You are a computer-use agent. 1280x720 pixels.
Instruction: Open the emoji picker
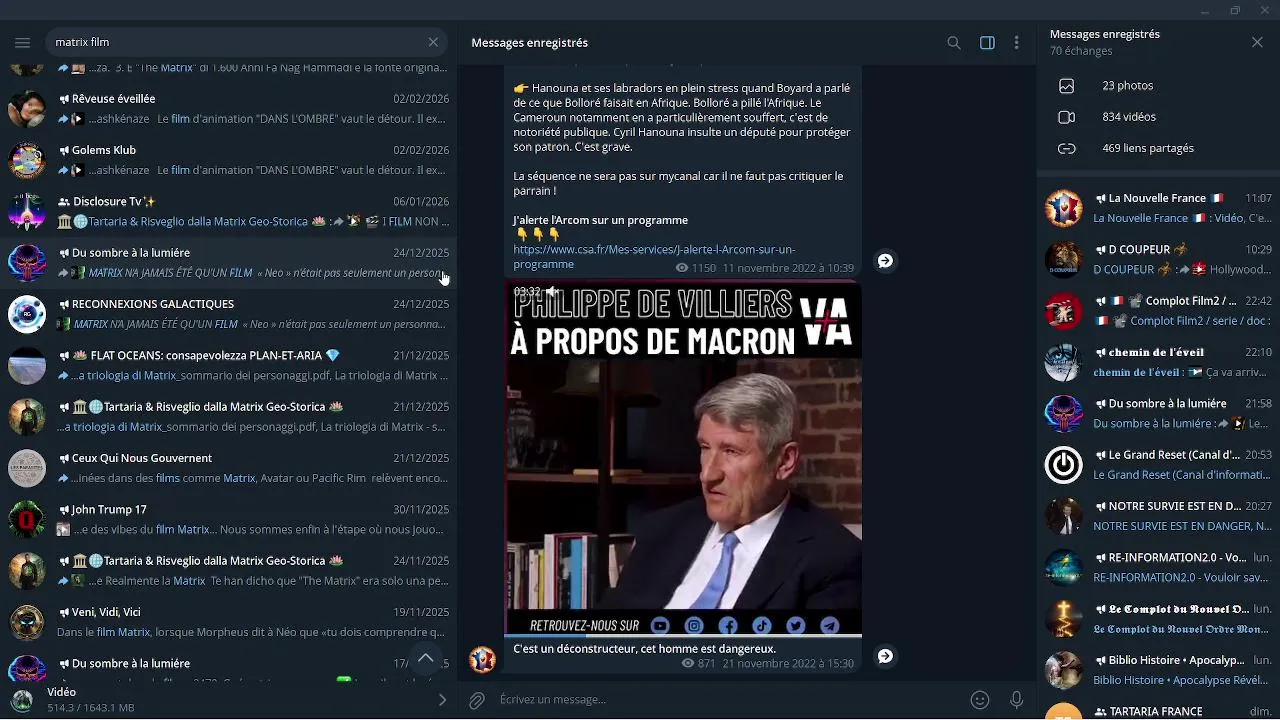980,700
